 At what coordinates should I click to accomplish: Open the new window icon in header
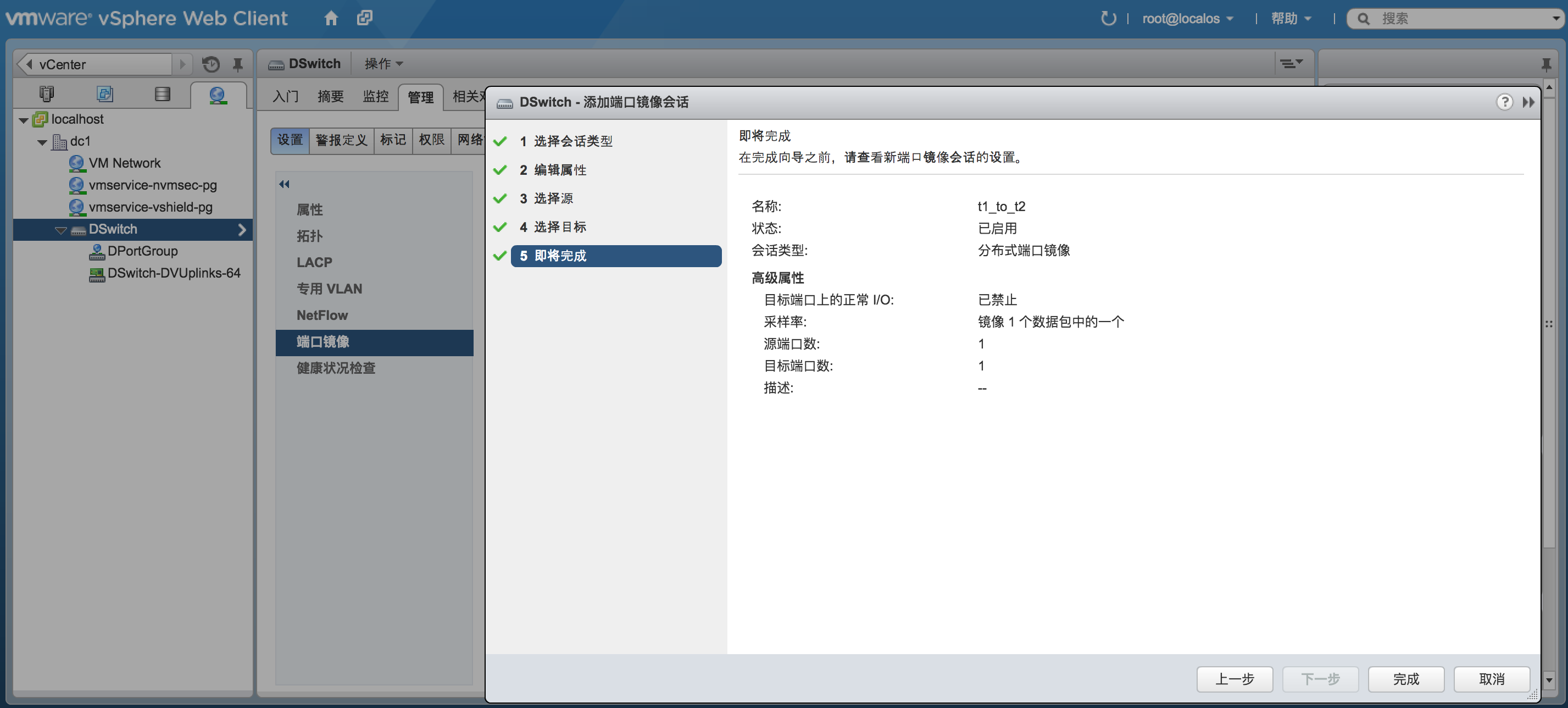coord(365,18)
